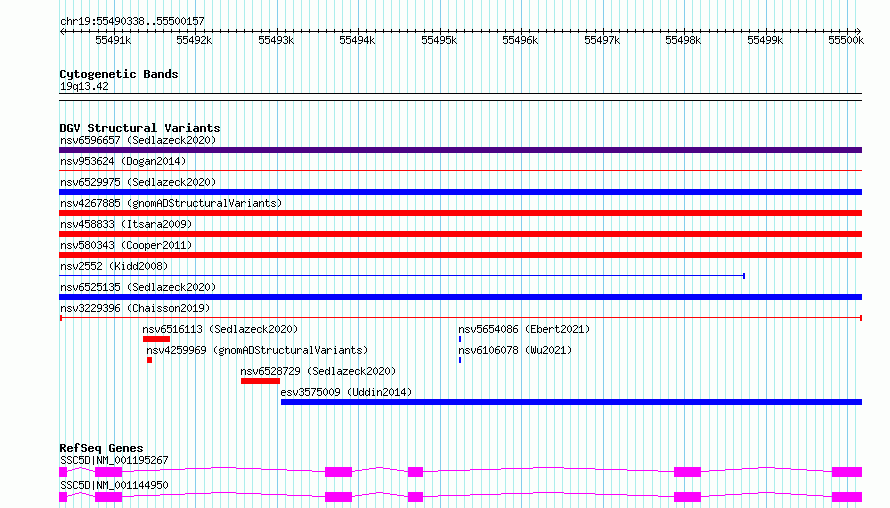Viewport: 890px width, 508px height.
Task: Open nsv953624 (Dogan2014) variant label
Action: [123, 161]
